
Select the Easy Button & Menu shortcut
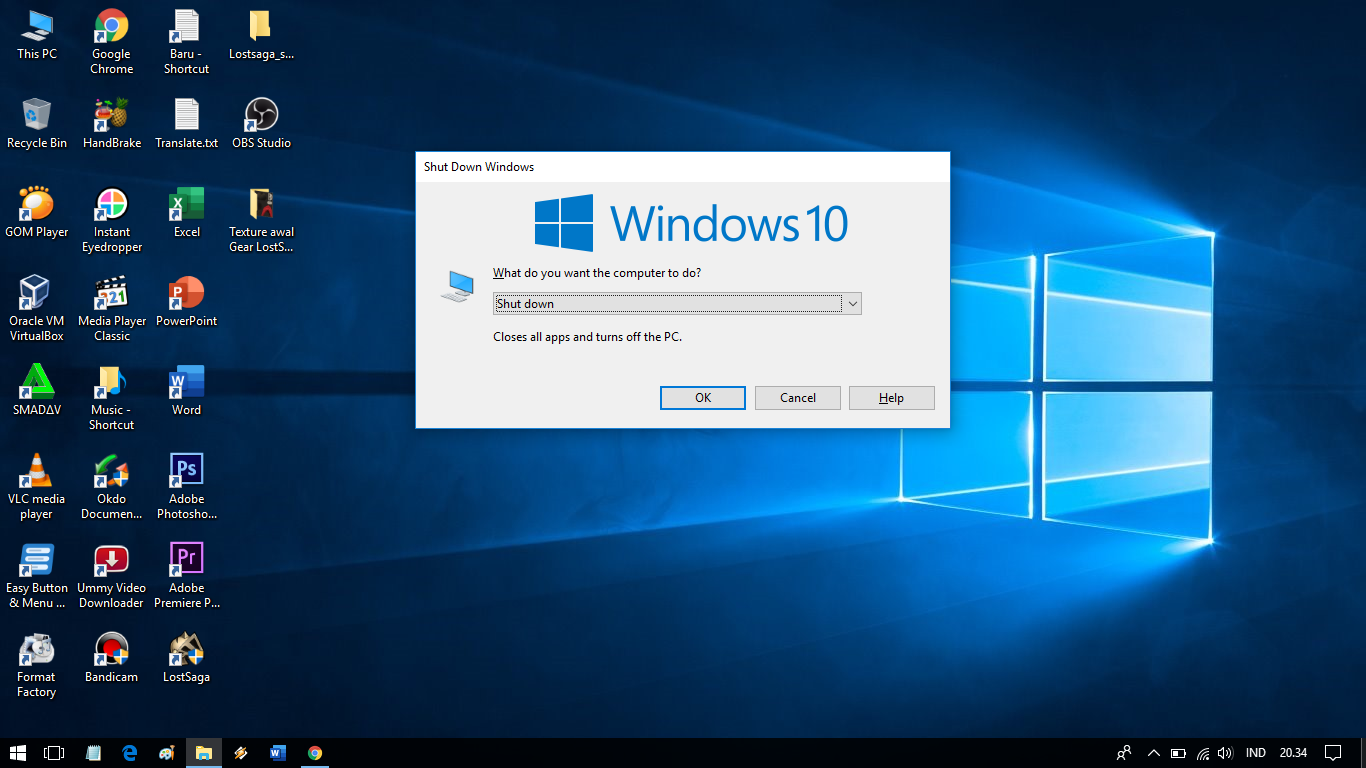tap(37, 576)
